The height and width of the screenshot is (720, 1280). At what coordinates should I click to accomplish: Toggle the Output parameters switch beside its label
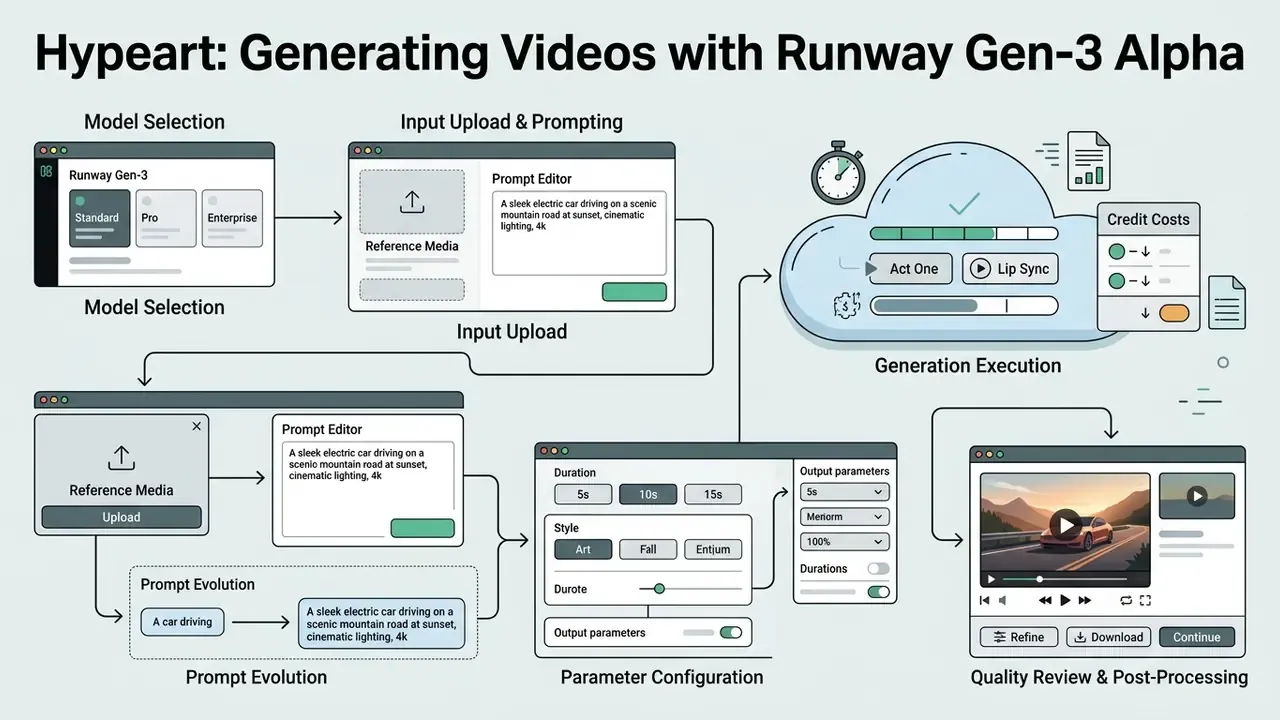pyautogui.click(x=731, y=632)
